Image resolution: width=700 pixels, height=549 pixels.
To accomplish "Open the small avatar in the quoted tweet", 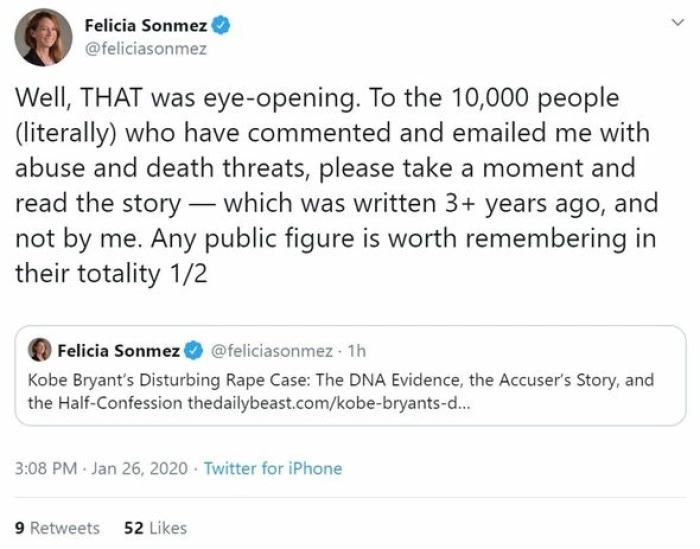I will (39, 350).
